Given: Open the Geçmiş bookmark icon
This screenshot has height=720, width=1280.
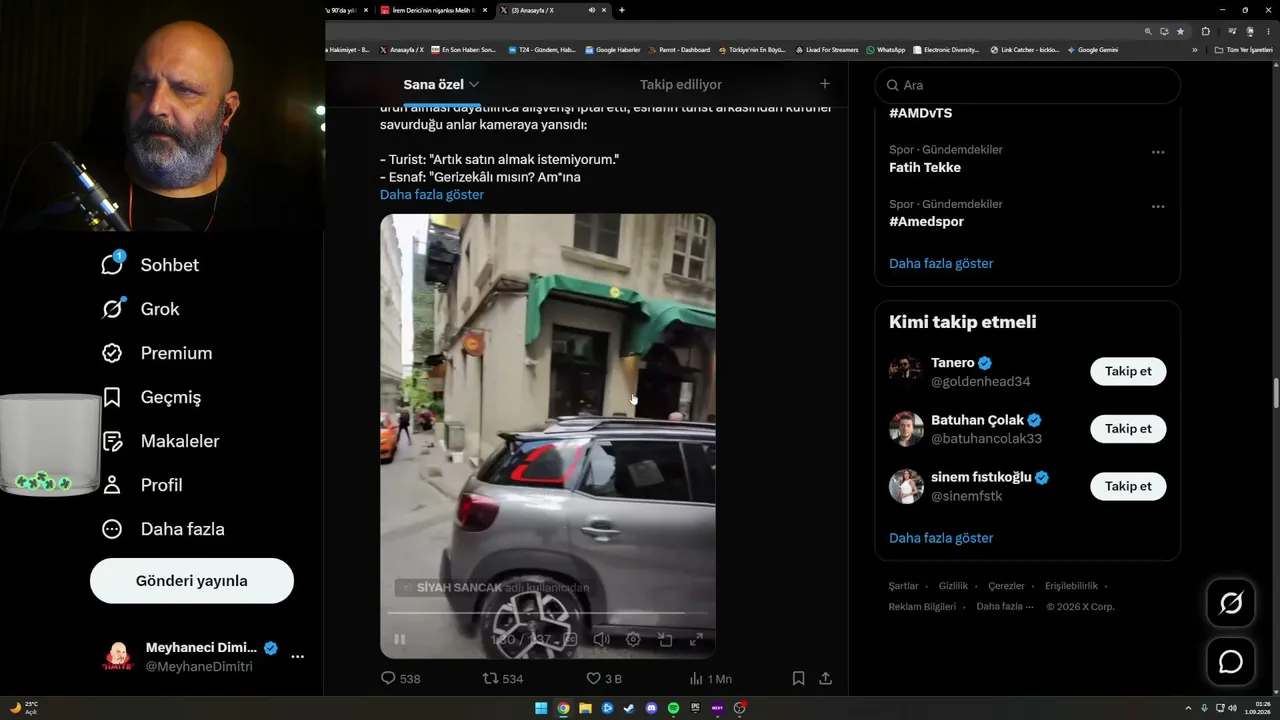Looking at the screenshot, I should click(x=112, y=397).
